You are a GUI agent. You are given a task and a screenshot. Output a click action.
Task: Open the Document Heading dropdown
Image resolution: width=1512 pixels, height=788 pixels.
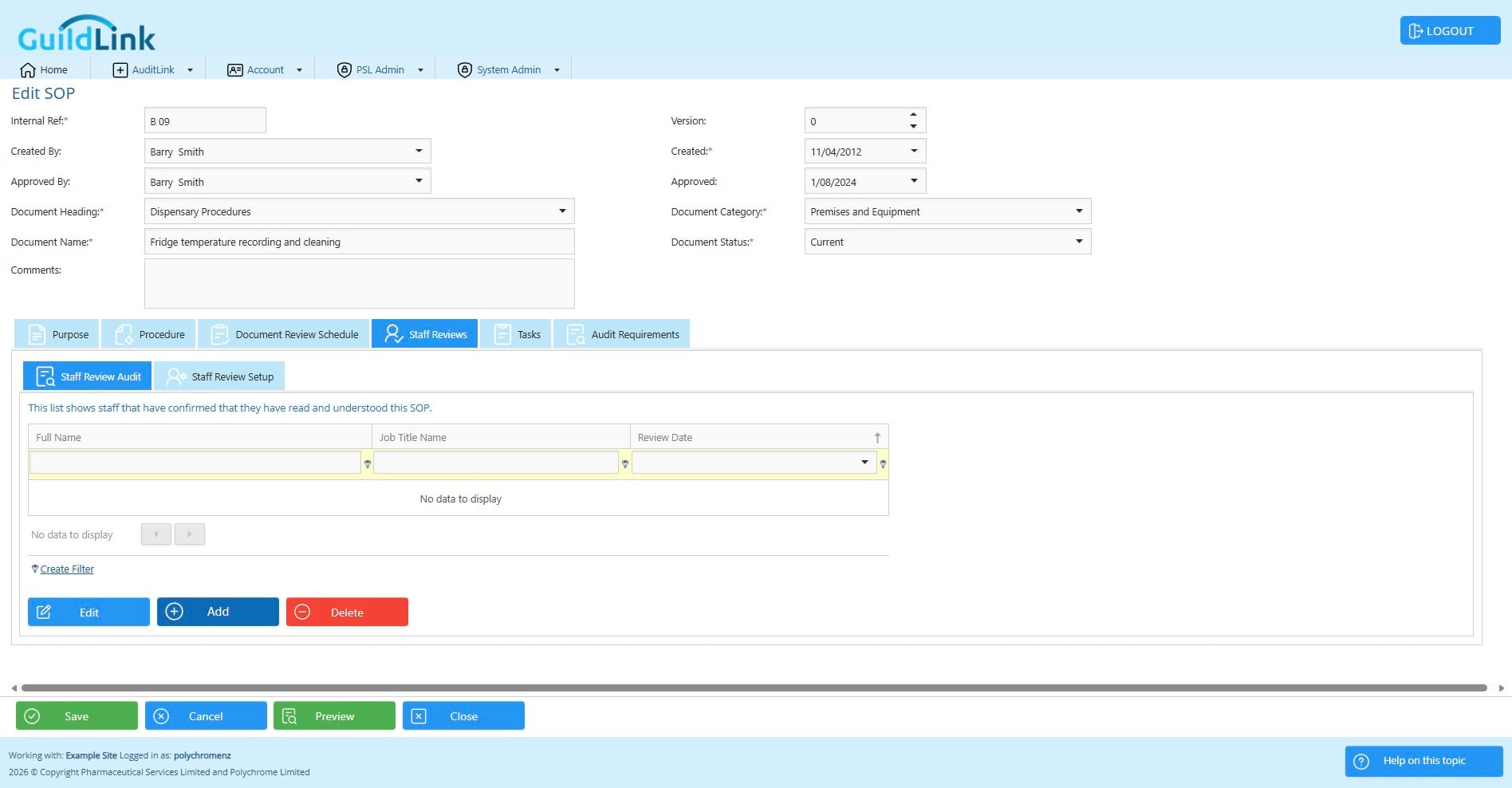(562, 211)
